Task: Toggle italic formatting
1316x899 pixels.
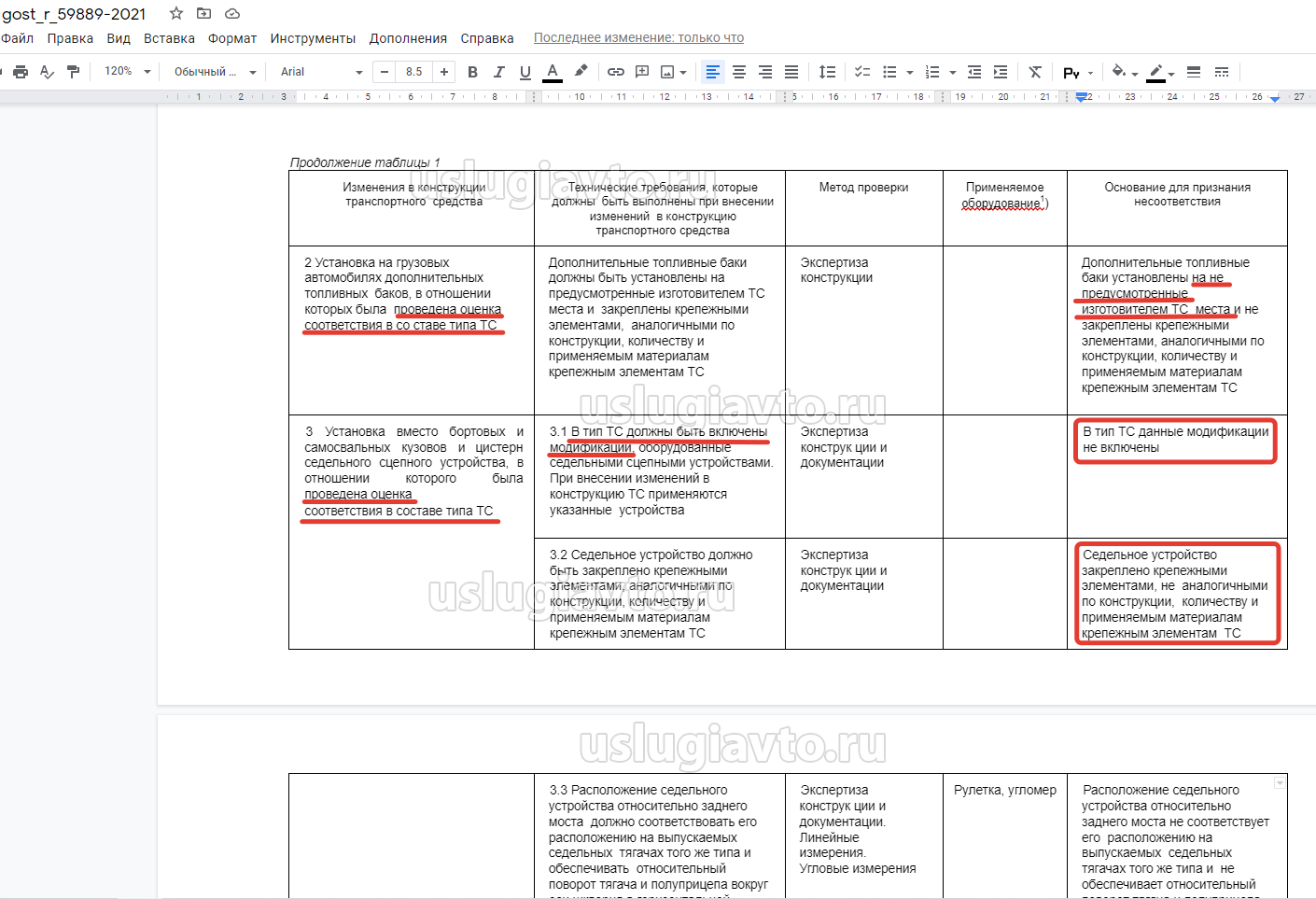Action: pos(498,72)
